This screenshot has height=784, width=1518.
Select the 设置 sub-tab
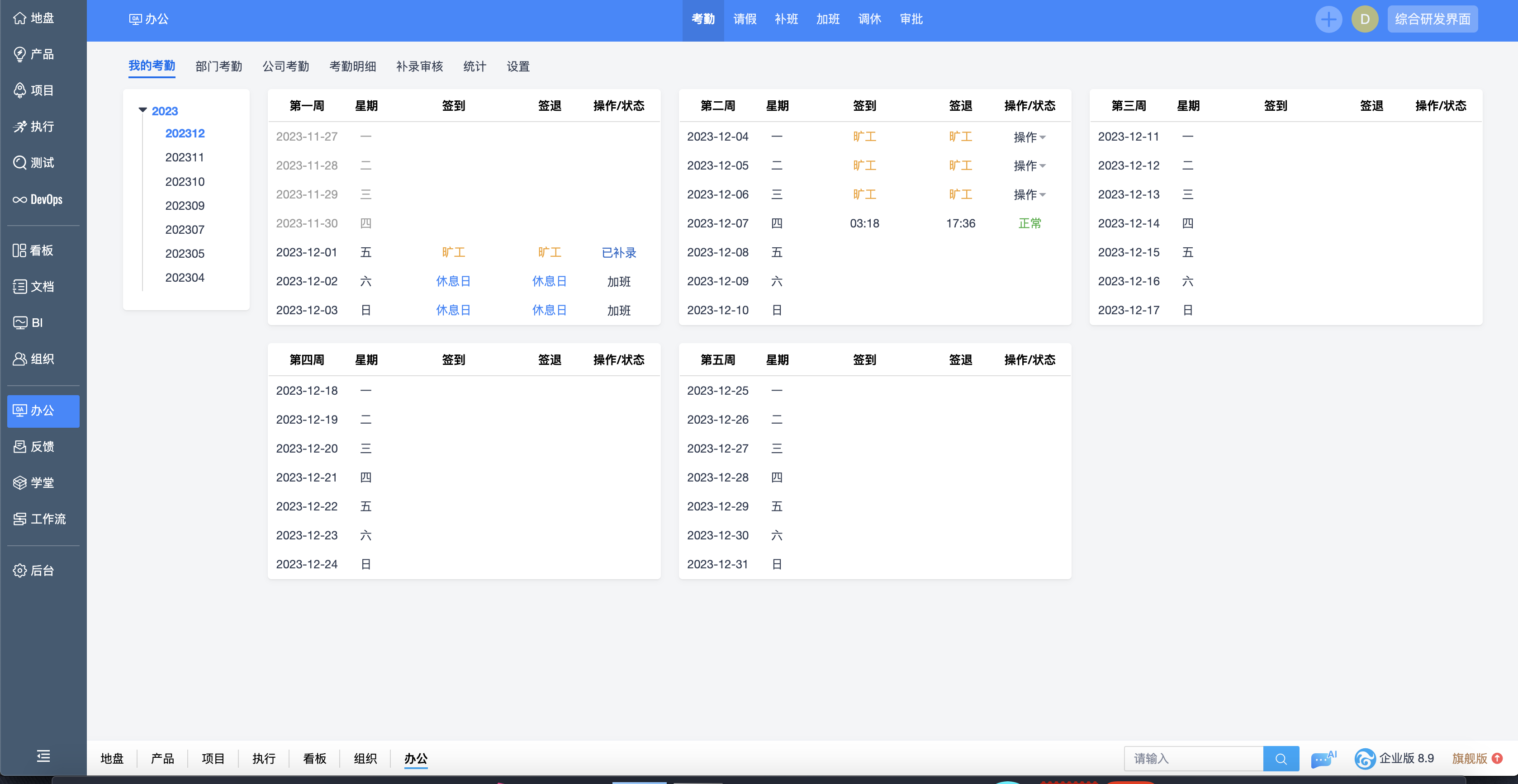click(518, 66)
